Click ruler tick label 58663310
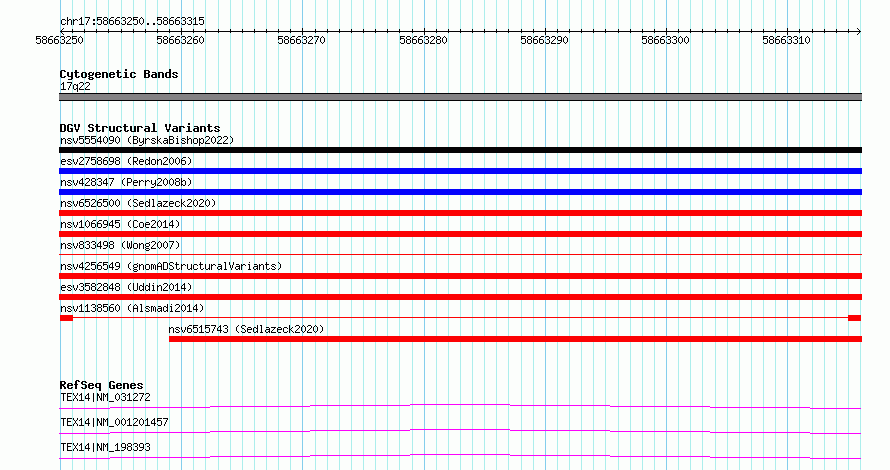The width and height of the screenshot is (890, 470). 786,40
